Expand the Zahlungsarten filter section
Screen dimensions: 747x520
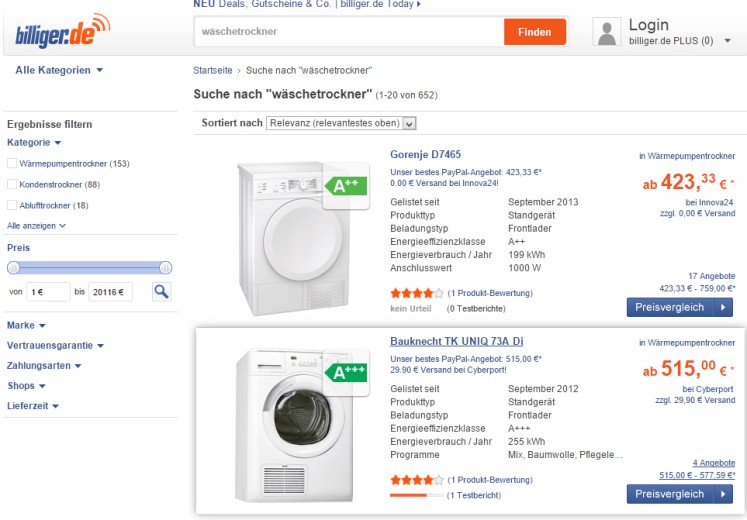44,365
